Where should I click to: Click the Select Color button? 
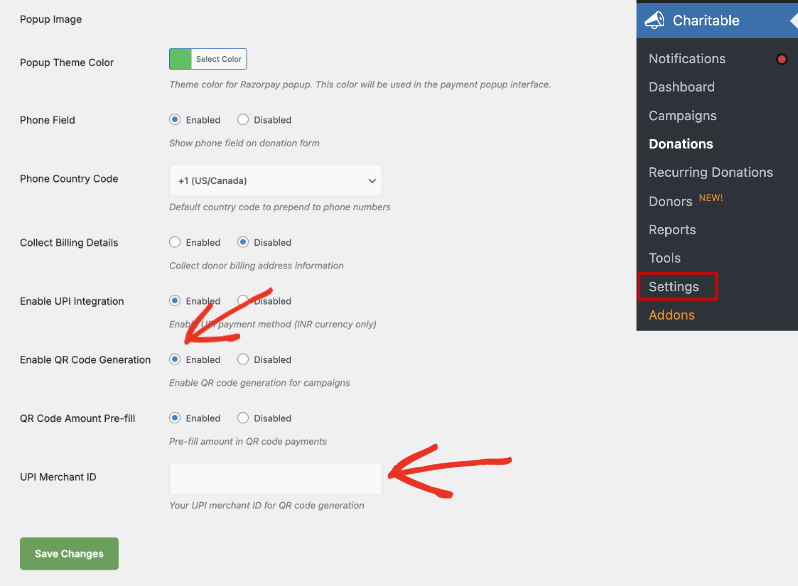point(219,59)
